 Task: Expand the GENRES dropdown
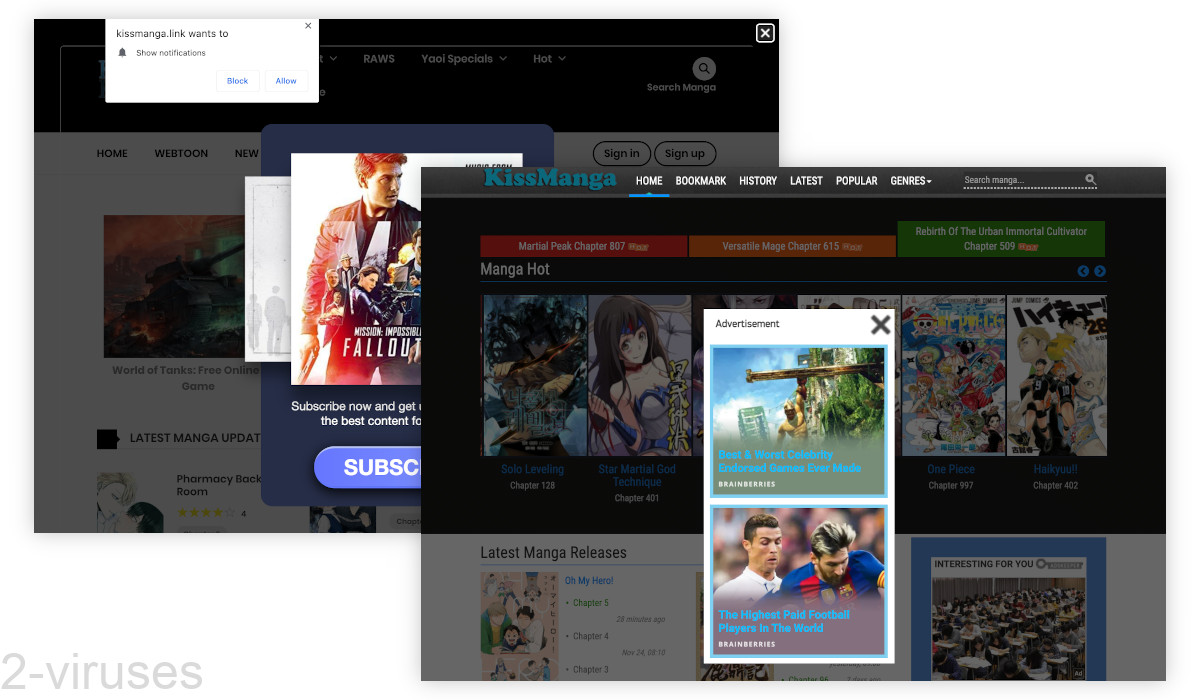(x=911, y=181)
